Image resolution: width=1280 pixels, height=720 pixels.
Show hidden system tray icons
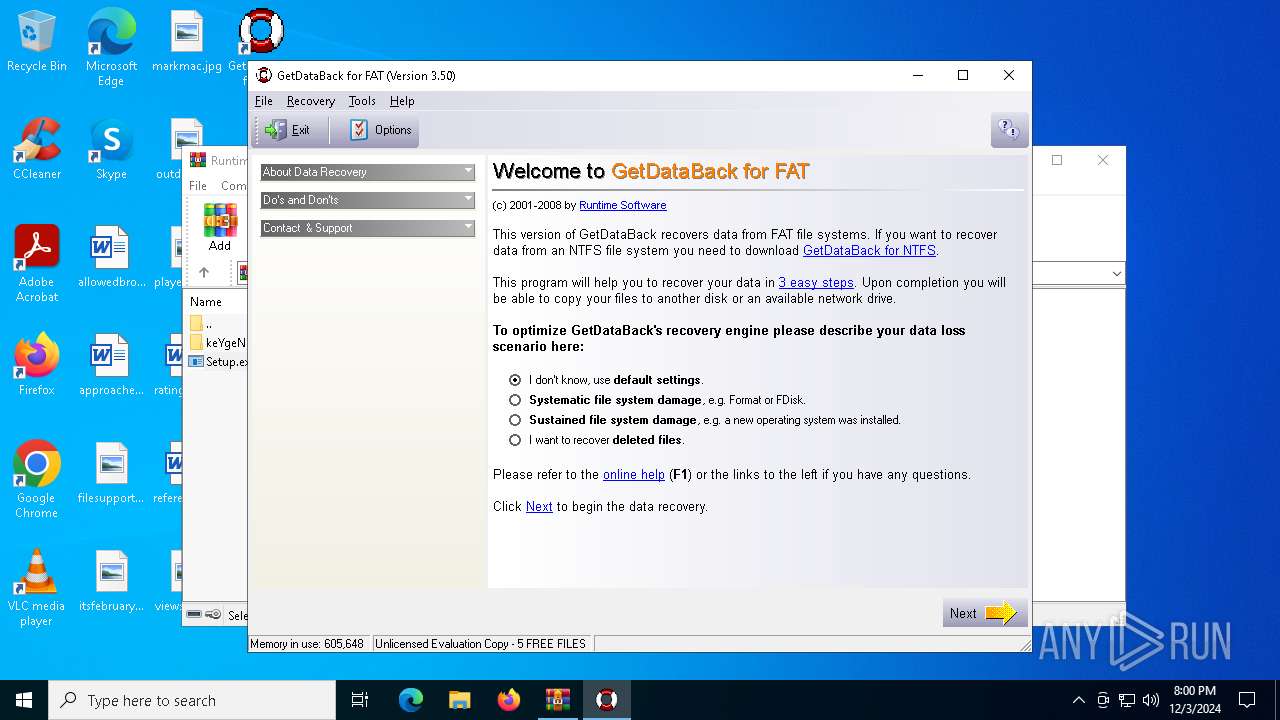[1078, 700]
